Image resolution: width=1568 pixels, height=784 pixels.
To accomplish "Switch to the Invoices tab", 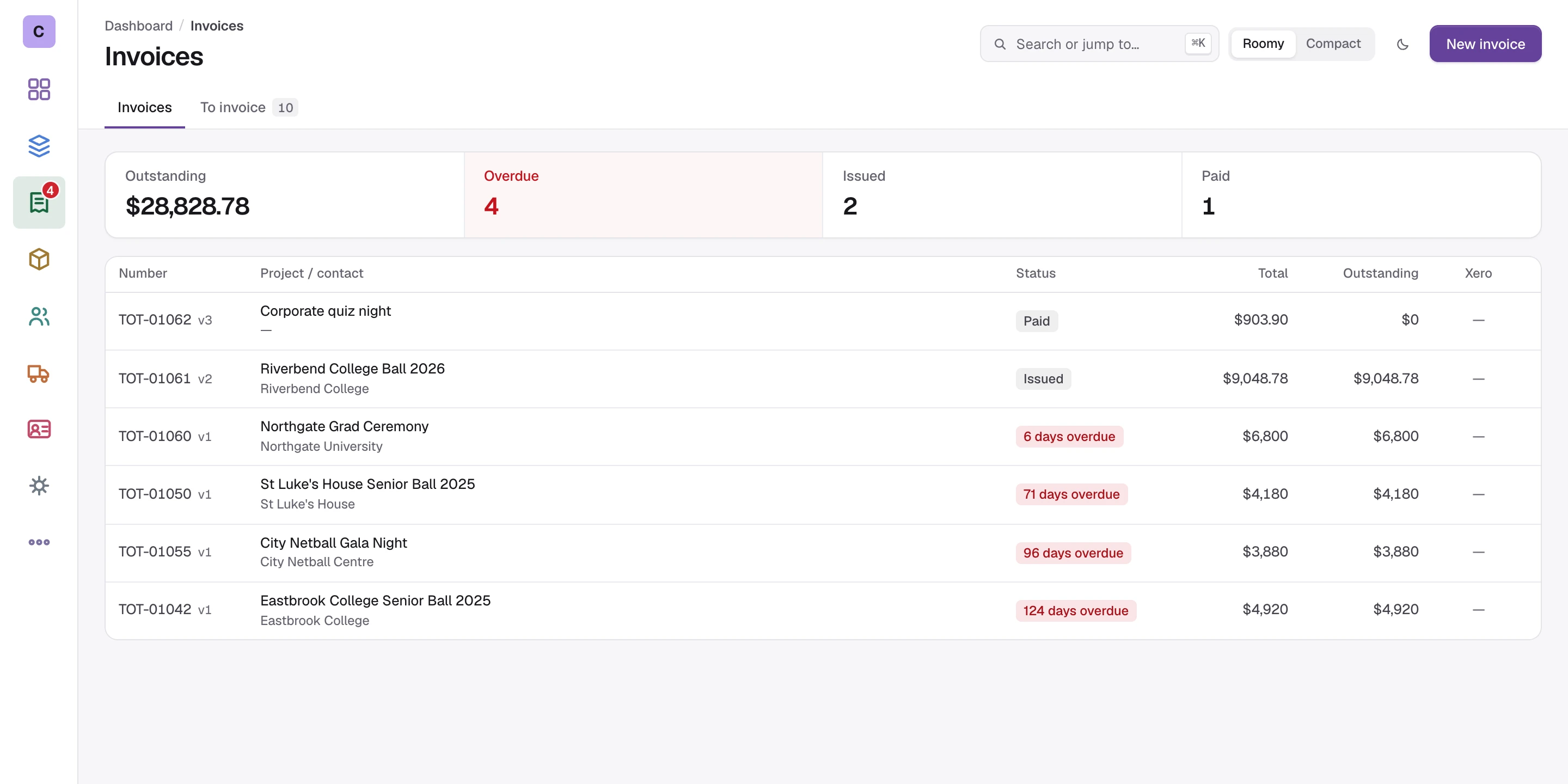I will (144, 108).
